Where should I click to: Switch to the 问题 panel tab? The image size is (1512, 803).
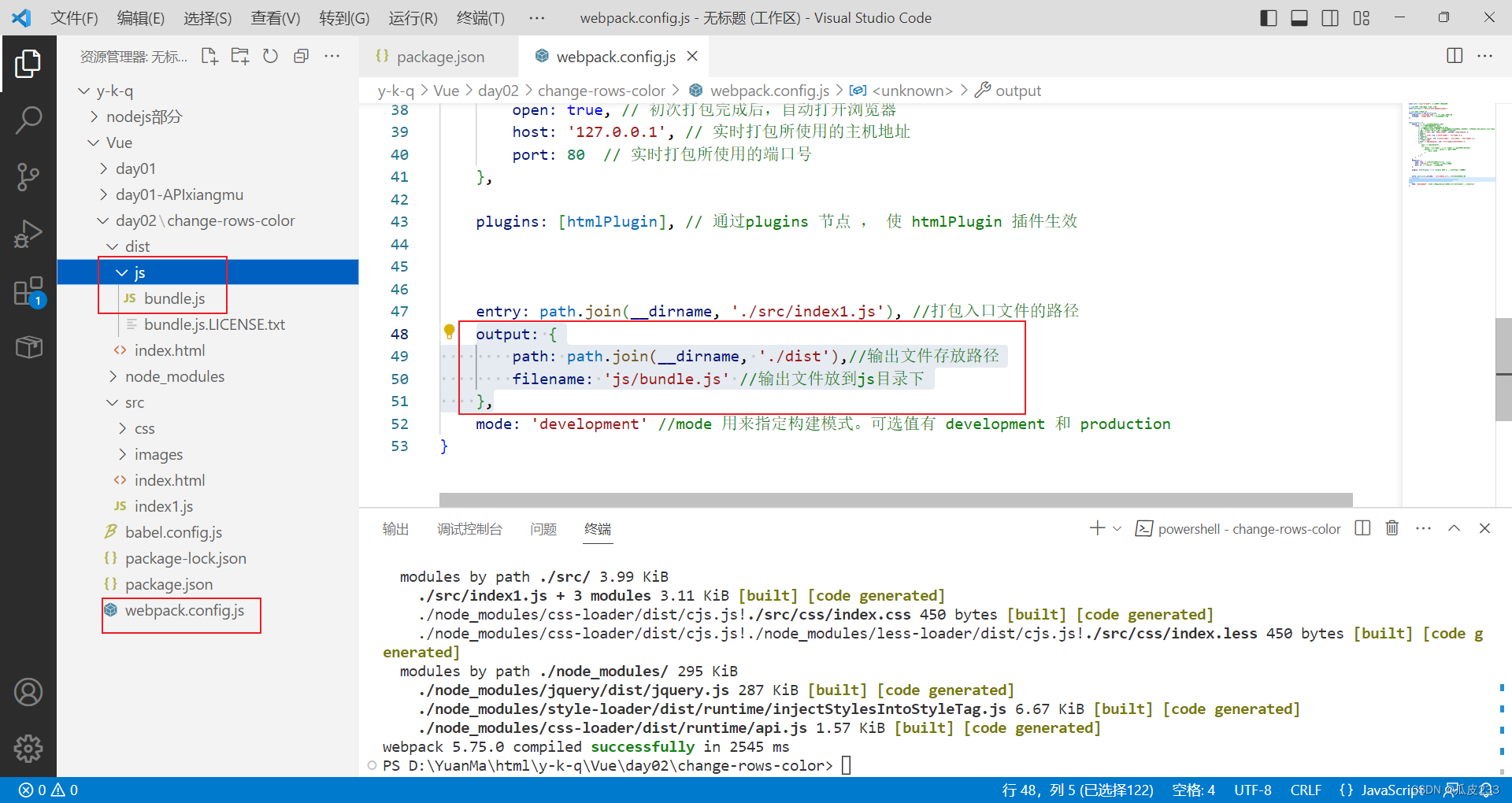click(x=543, y=529)
